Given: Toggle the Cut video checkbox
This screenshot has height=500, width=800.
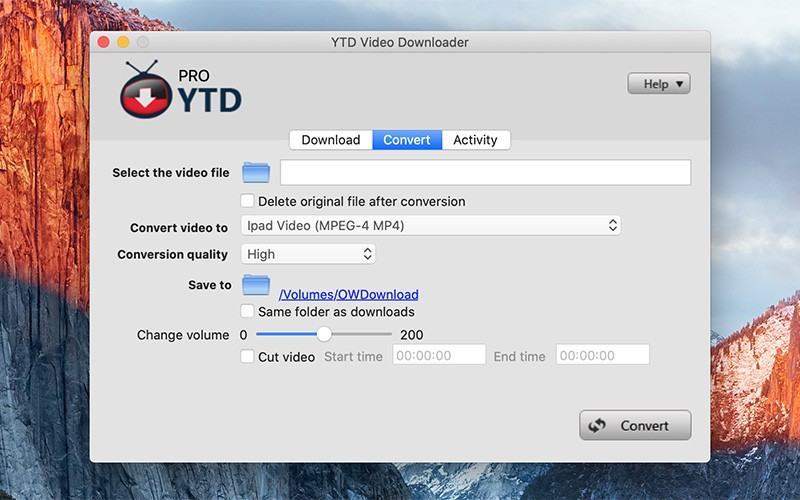Looking at the screenshot, I should click(x=247, y=356).
